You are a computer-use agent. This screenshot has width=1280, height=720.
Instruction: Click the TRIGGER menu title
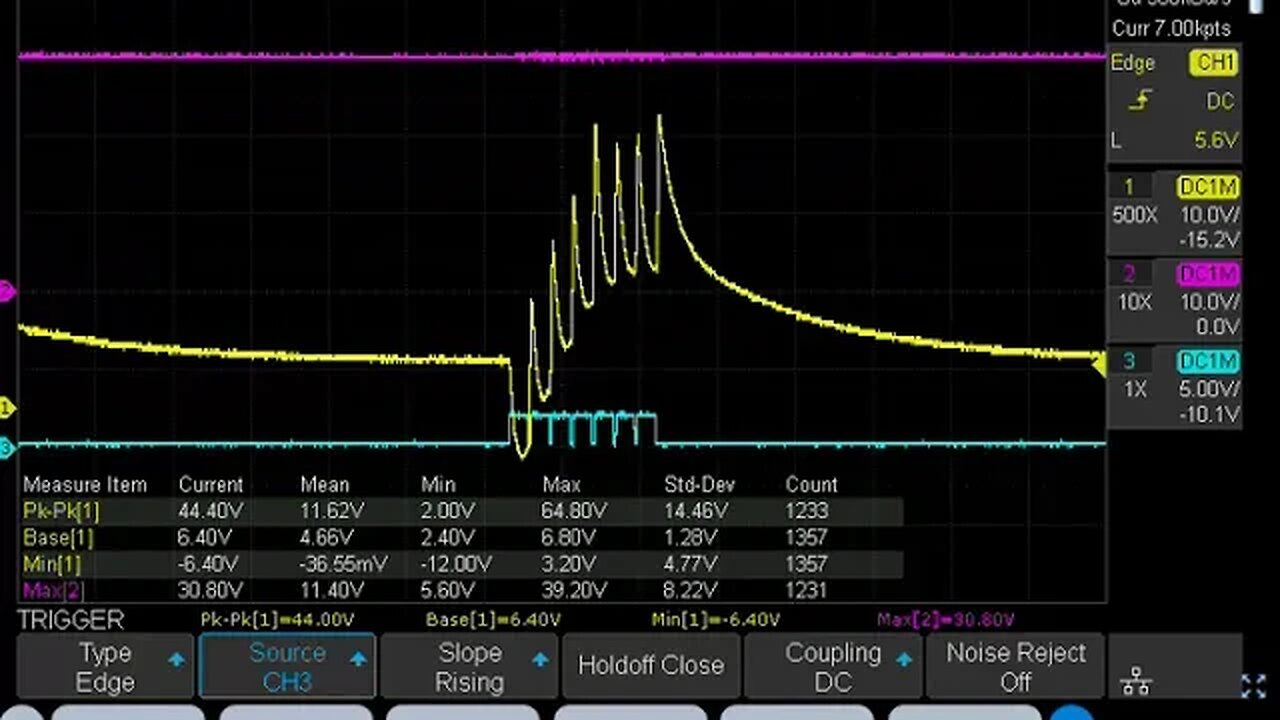coord(70,620)
